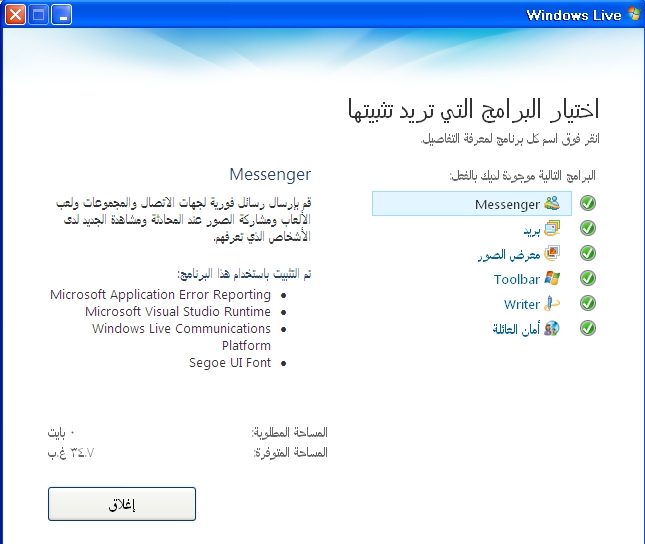The height and width of the screenshot is (544, 645).
Task: Click green checkmark beside أمان العائلة
Action: (588, 328)
